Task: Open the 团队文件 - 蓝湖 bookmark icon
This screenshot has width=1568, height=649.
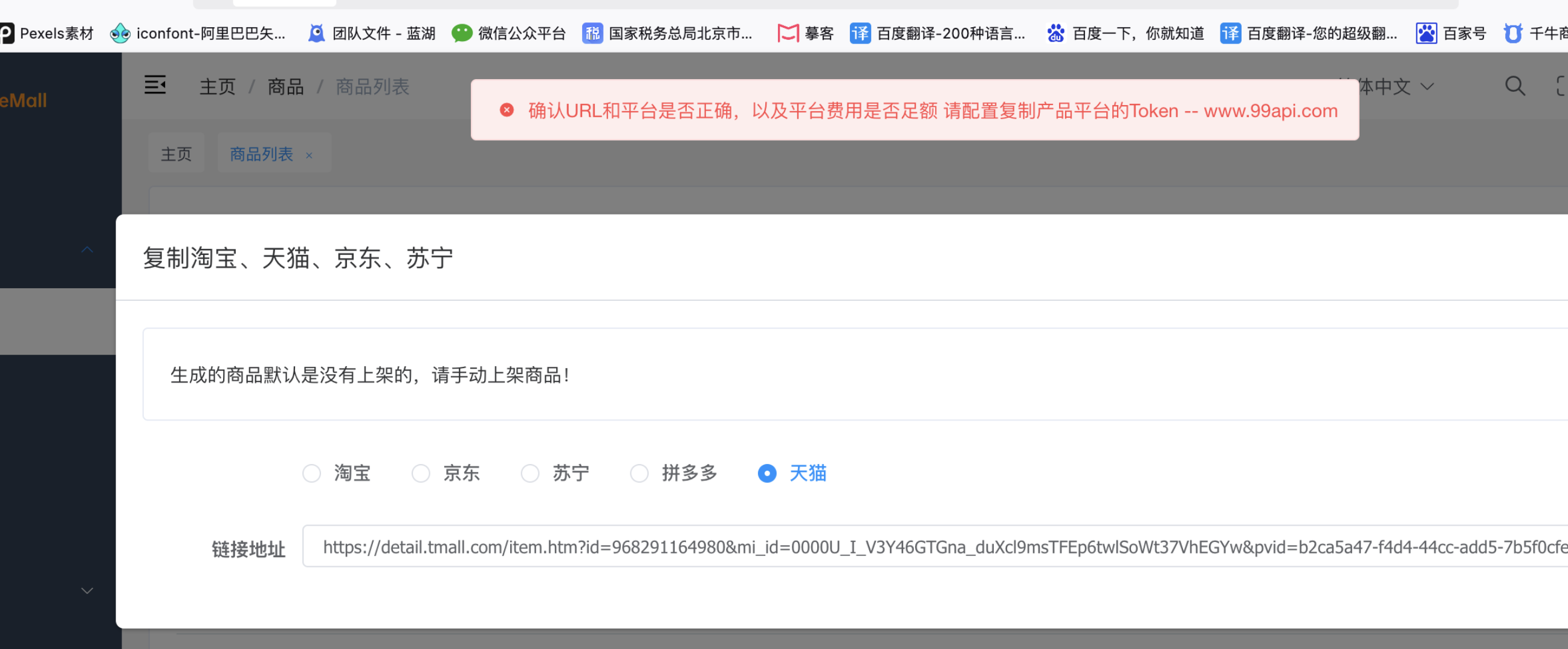Action: pos(317,33)
